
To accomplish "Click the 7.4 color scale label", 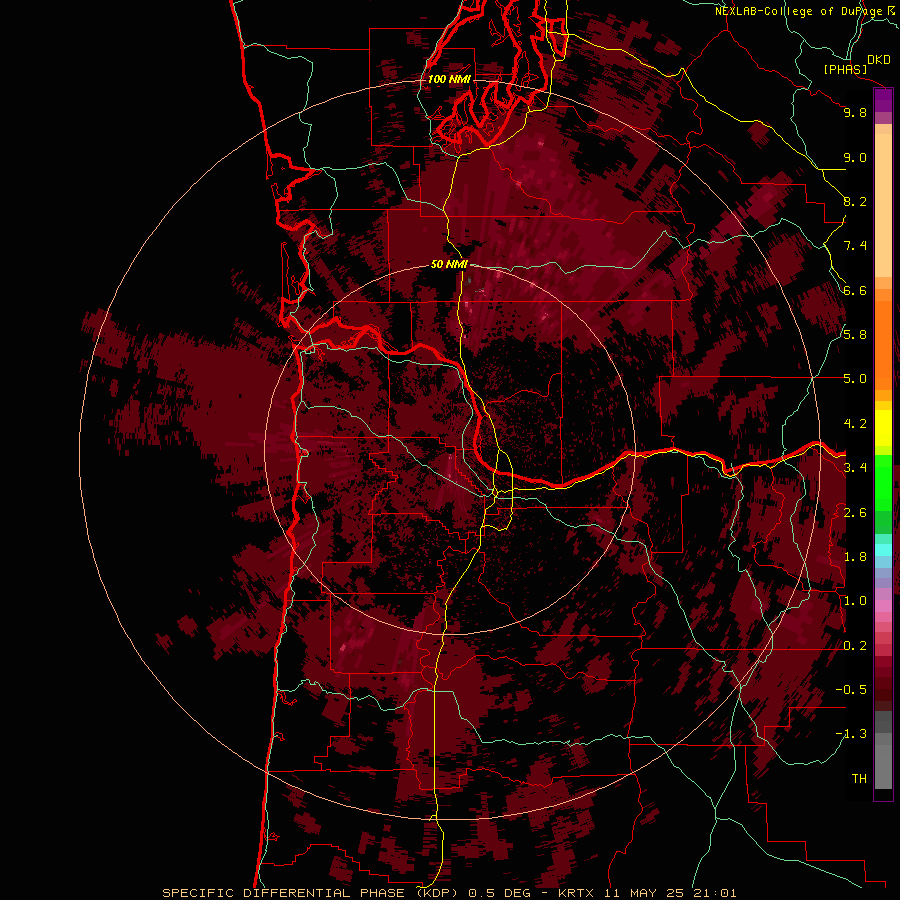I will click(x=855, y=246).
